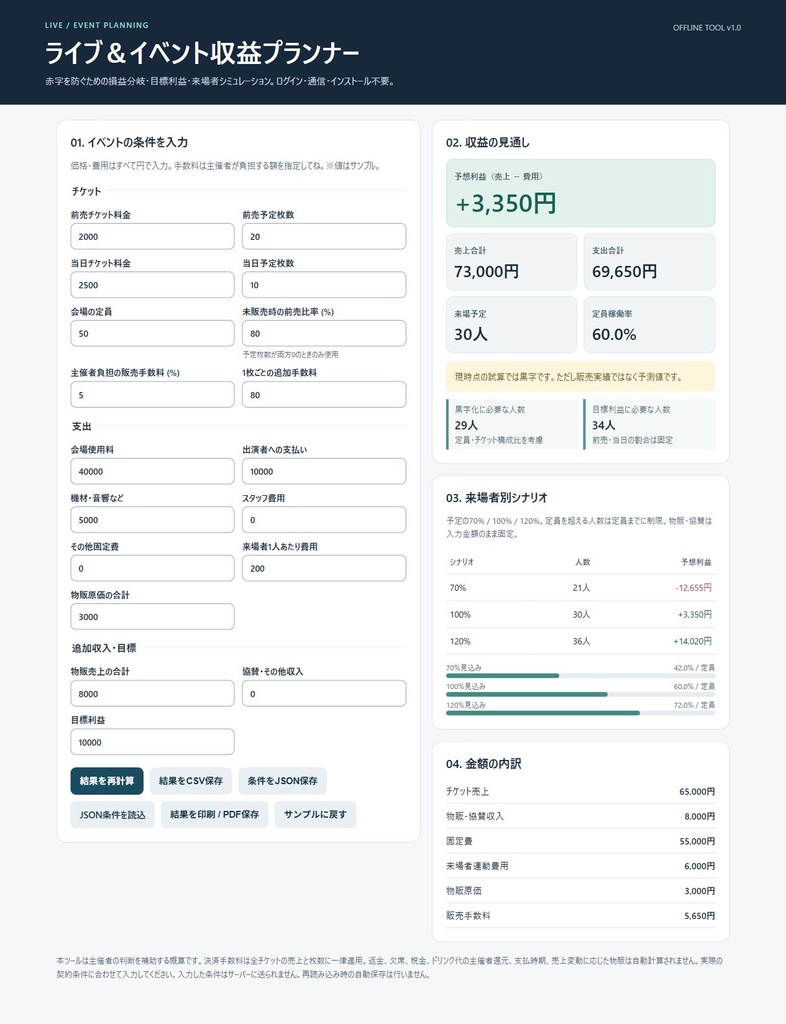Open 結果を印刷 / PDF保存
Screen dimensions: 786x1024
pos(215,814)
